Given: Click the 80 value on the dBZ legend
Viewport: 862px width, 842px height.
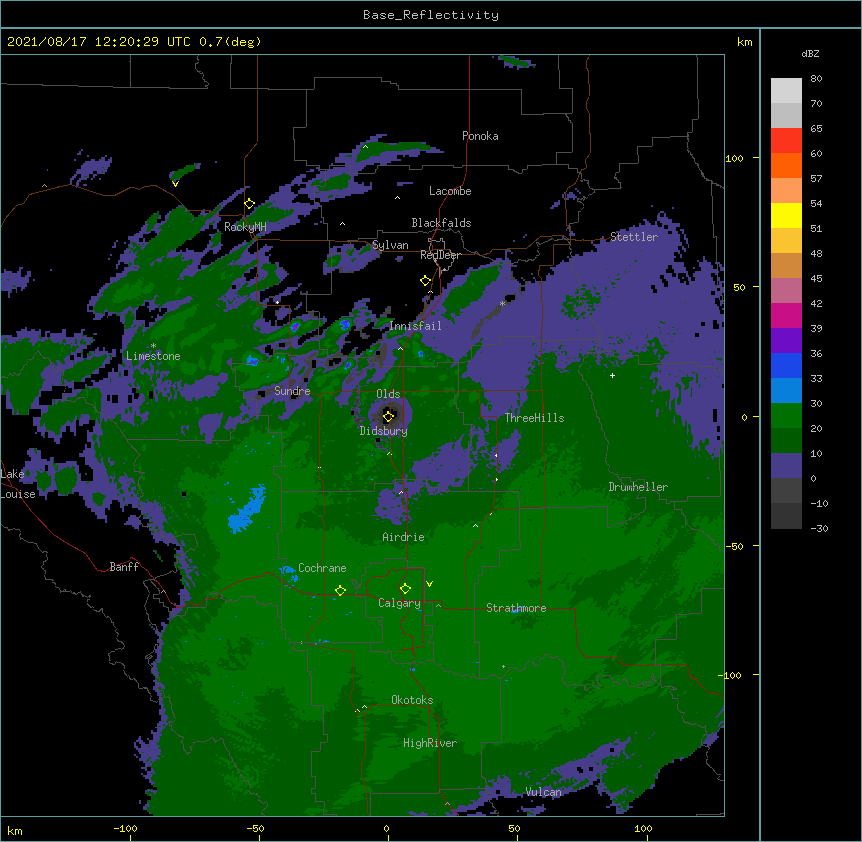Looking at the screenshot, I should (x=816, y=79).
